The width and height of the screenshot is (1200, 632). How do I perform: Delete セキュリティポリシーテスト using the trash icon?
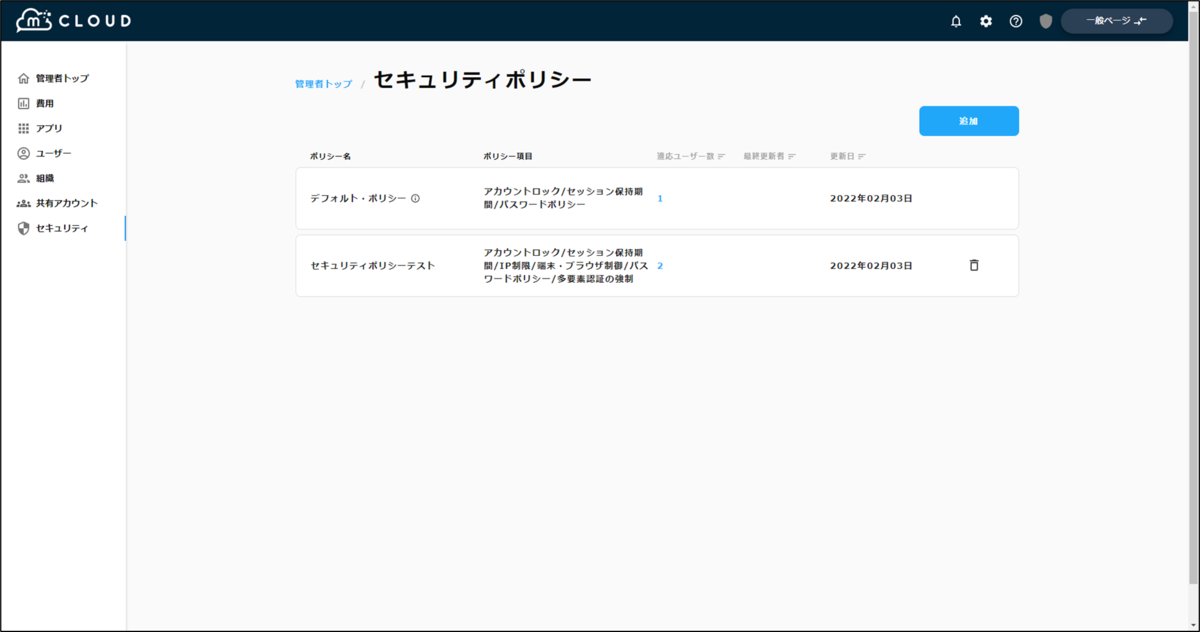pos(973,266)
